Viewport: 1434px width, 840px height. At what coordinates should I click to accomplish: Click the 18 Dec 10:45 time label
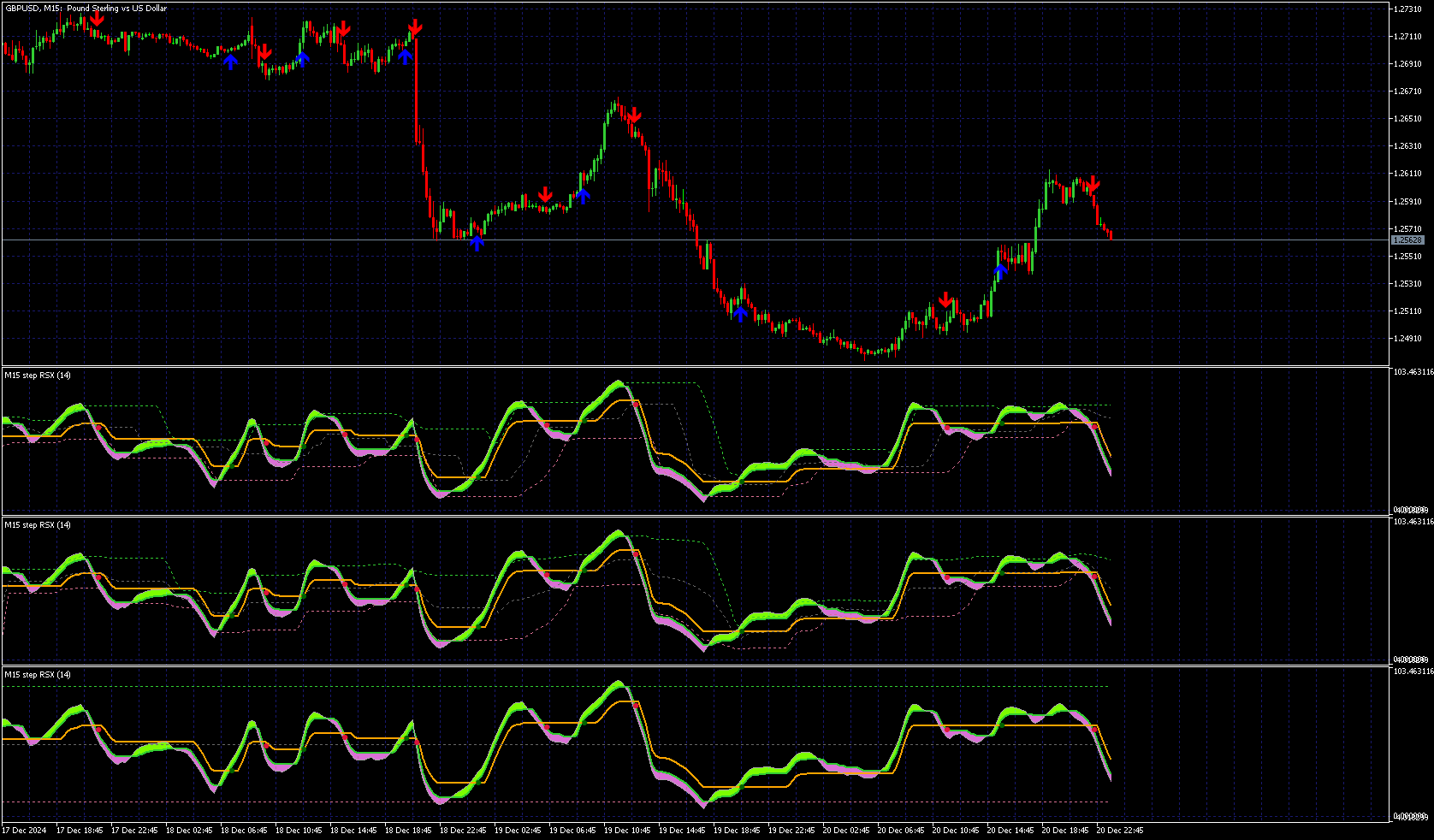coord(299,830)
